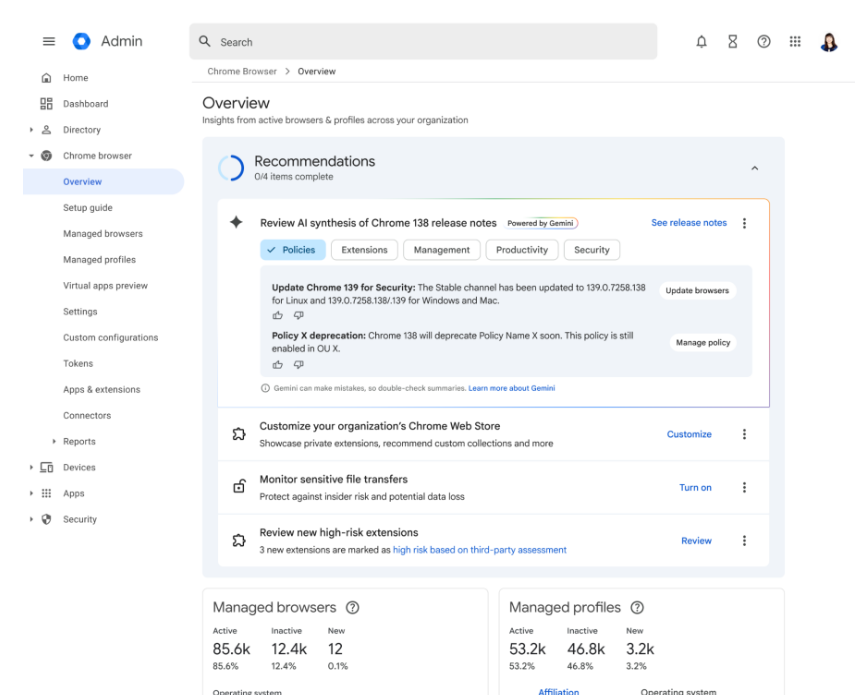Open the help question mark icon
Screen dimensions: 861x695
[764, 42]
